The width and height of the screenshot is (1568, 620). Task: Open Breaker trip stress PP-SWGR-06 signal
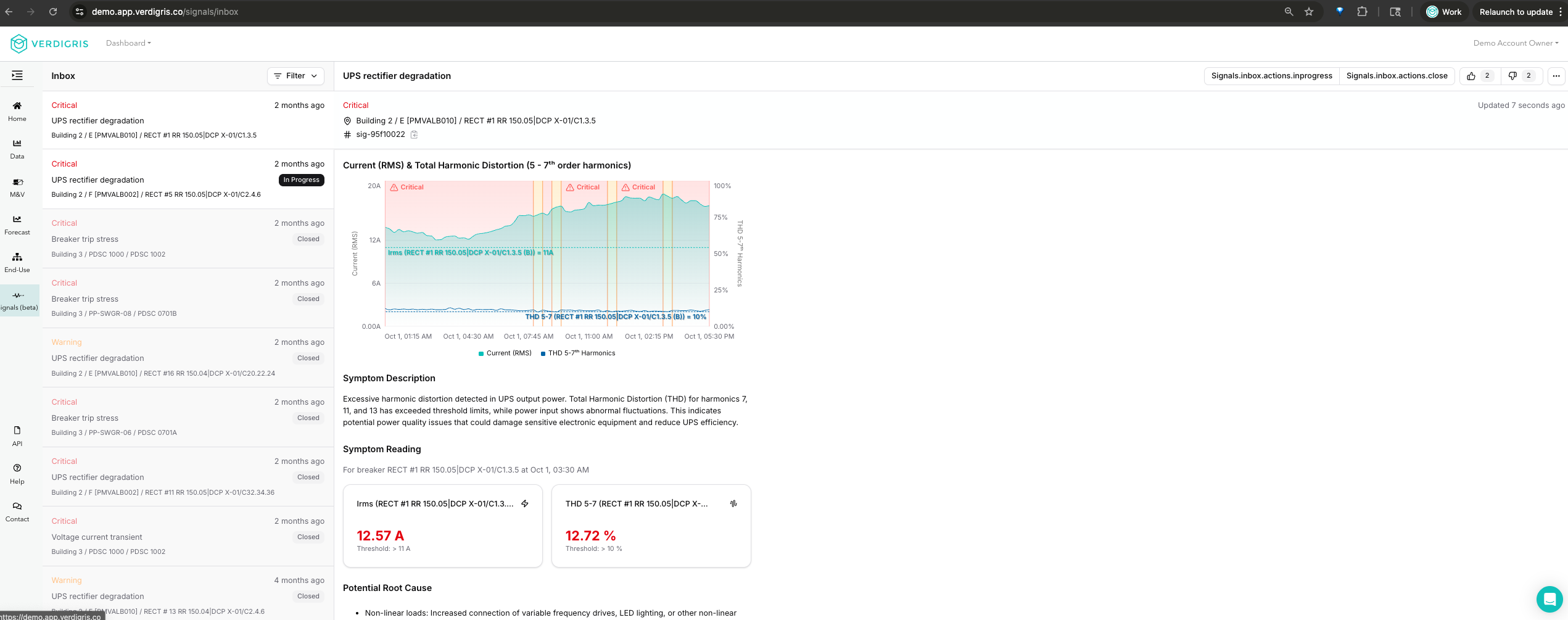[x=188, y=418]
